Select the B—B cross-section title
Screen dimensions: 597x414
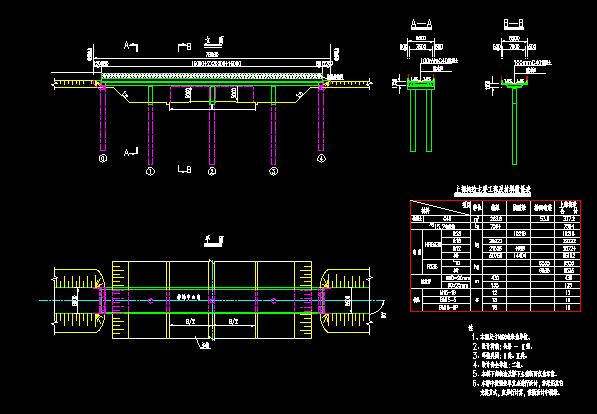[x=514, y=25]
